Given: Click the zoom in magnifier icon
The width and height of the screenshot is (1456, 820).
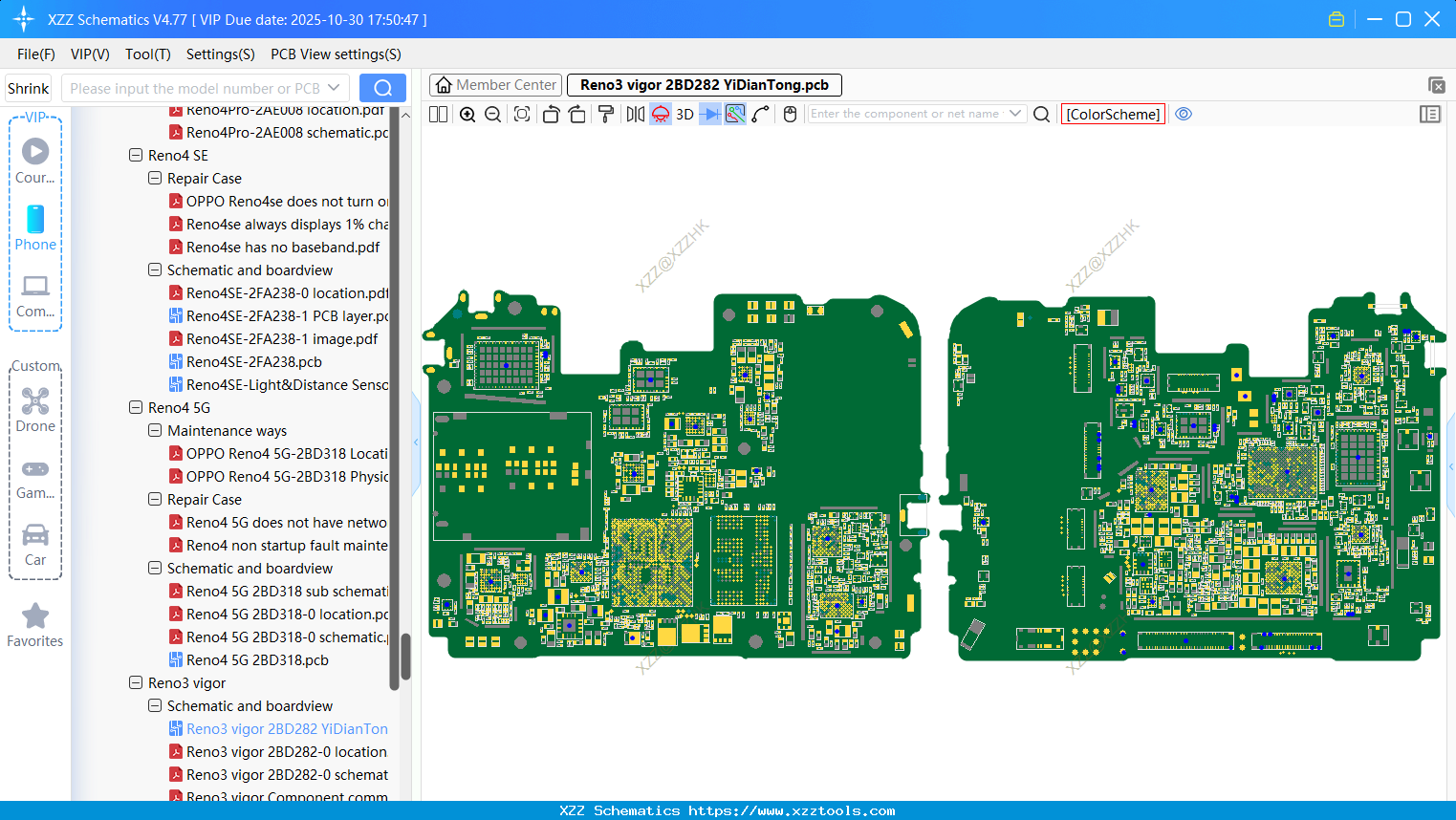Looking at the screenshot, I should [467, 115].
